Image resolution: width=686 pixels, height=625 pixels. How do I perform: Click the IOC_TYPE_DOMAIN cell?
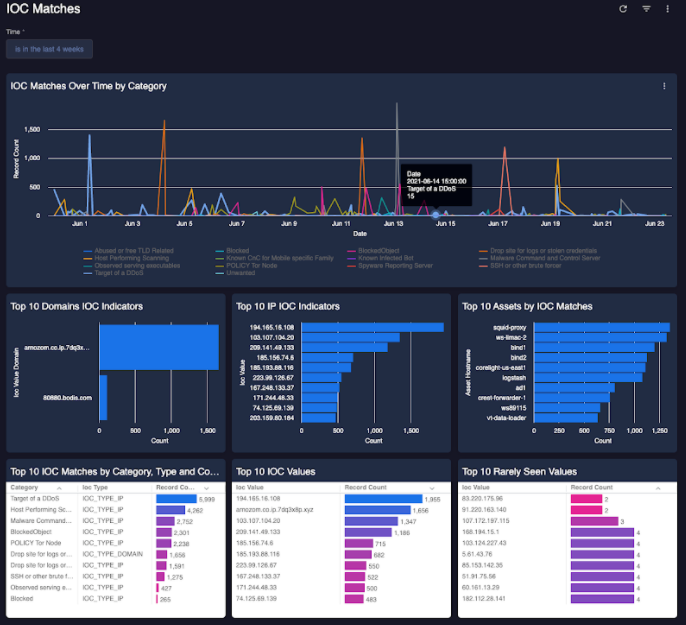(112, 554)
